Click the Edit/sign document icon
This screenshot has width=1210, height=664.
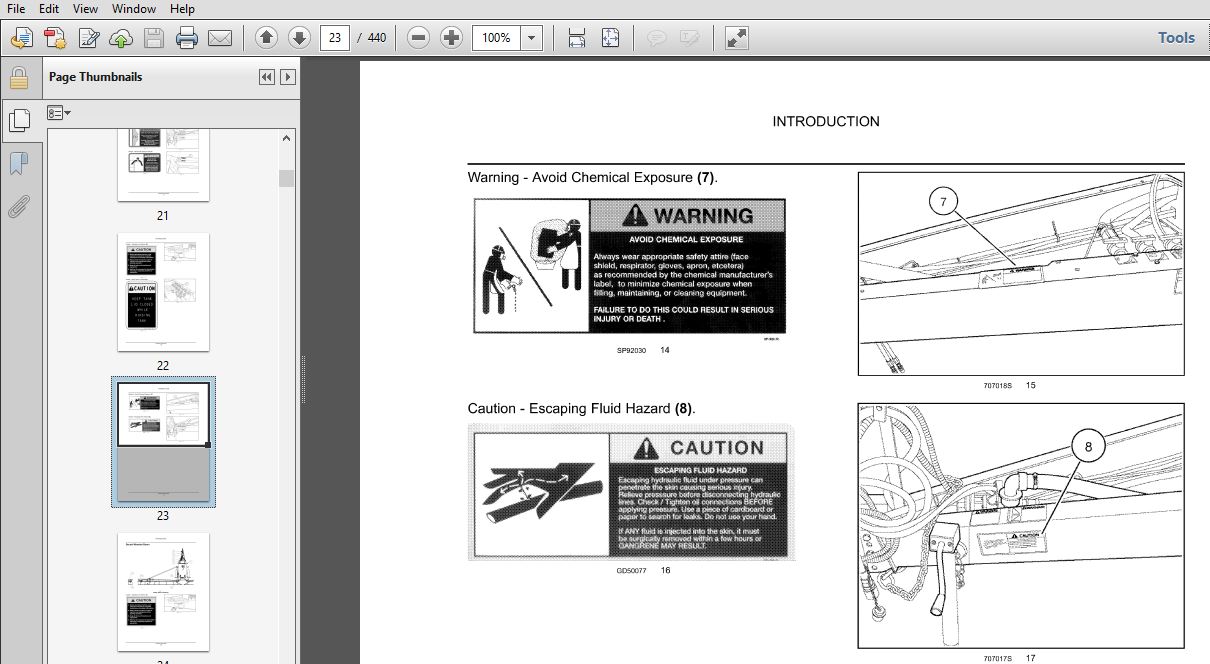tap(88, 38)
